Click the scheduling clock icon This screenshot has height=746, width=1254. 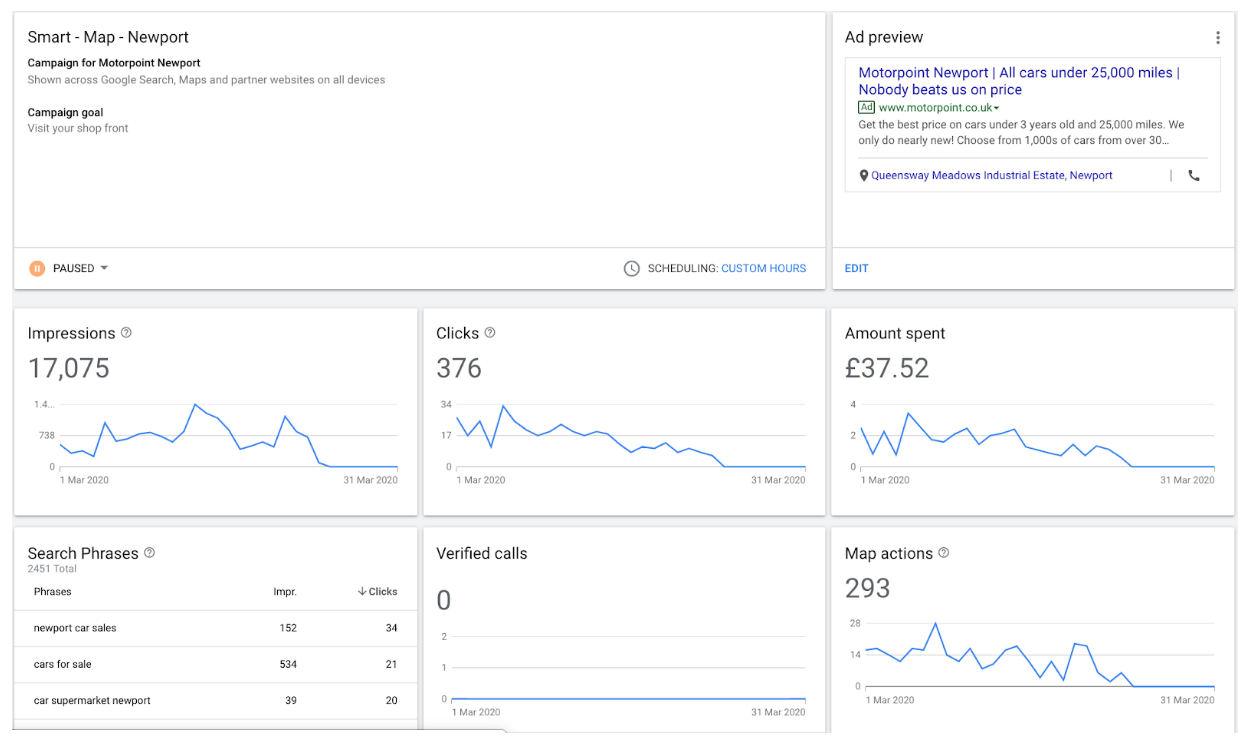[631, 268]
